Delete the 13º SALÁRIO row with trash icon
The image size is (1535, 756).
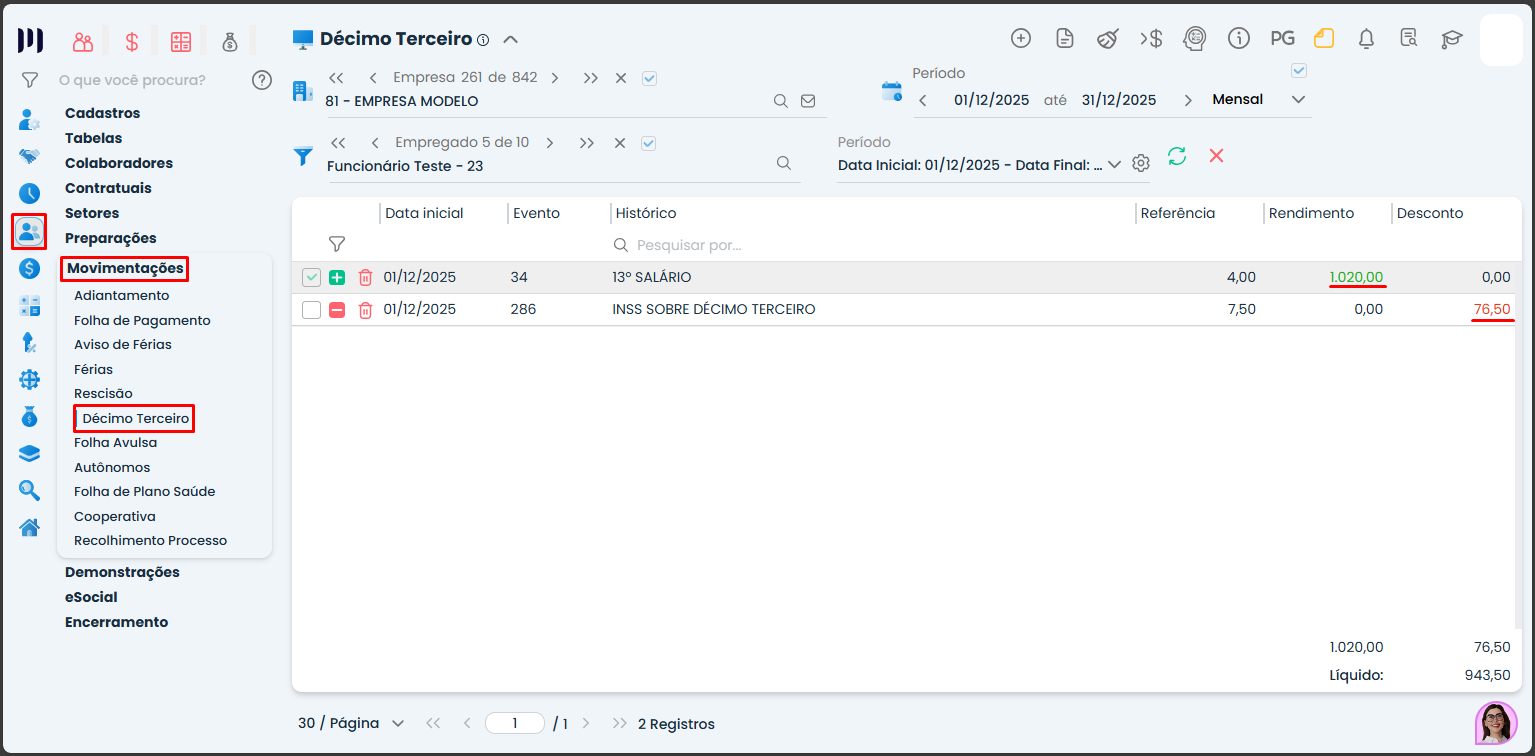365,277
